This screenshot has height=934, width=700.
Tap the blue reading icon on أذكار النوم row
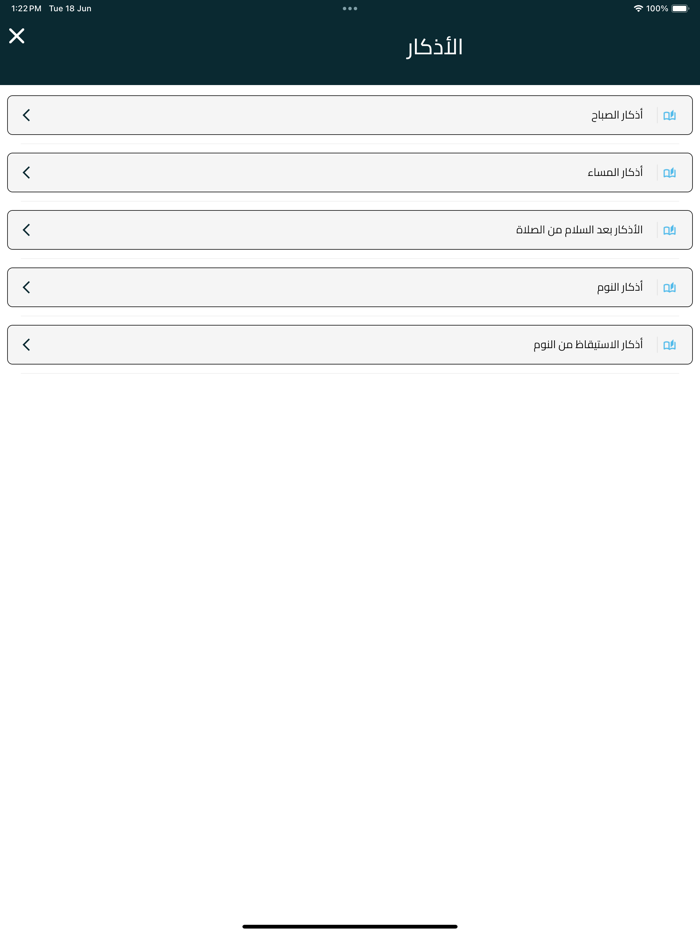pos(669,287)
